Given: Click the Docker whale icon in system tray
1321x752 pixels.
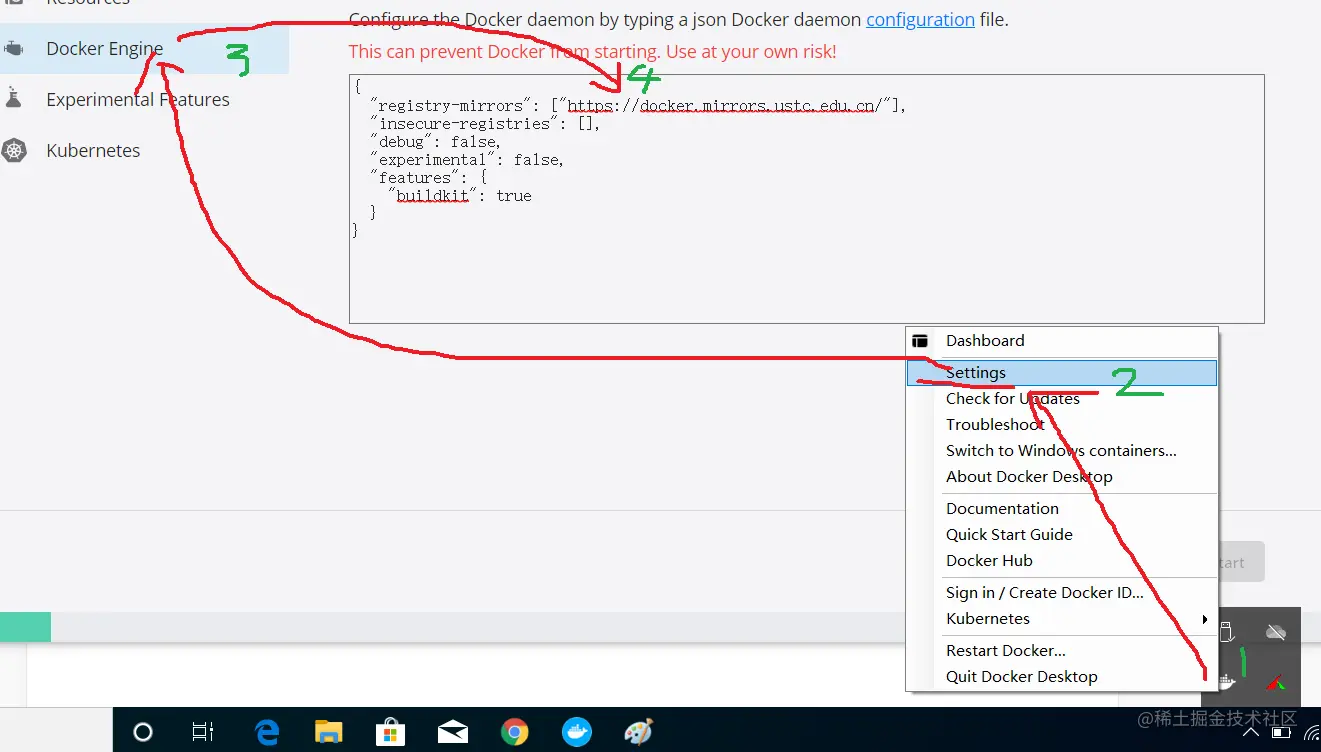Looking at the screenshot, I should click(1227, 683).
